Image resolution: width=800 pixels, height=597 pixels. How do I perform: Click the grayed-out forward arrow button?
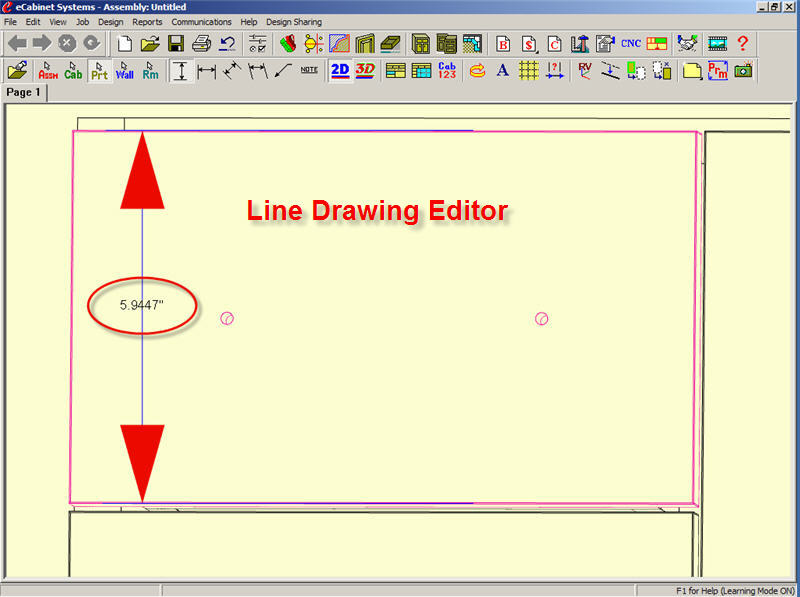tap(42, 43)
